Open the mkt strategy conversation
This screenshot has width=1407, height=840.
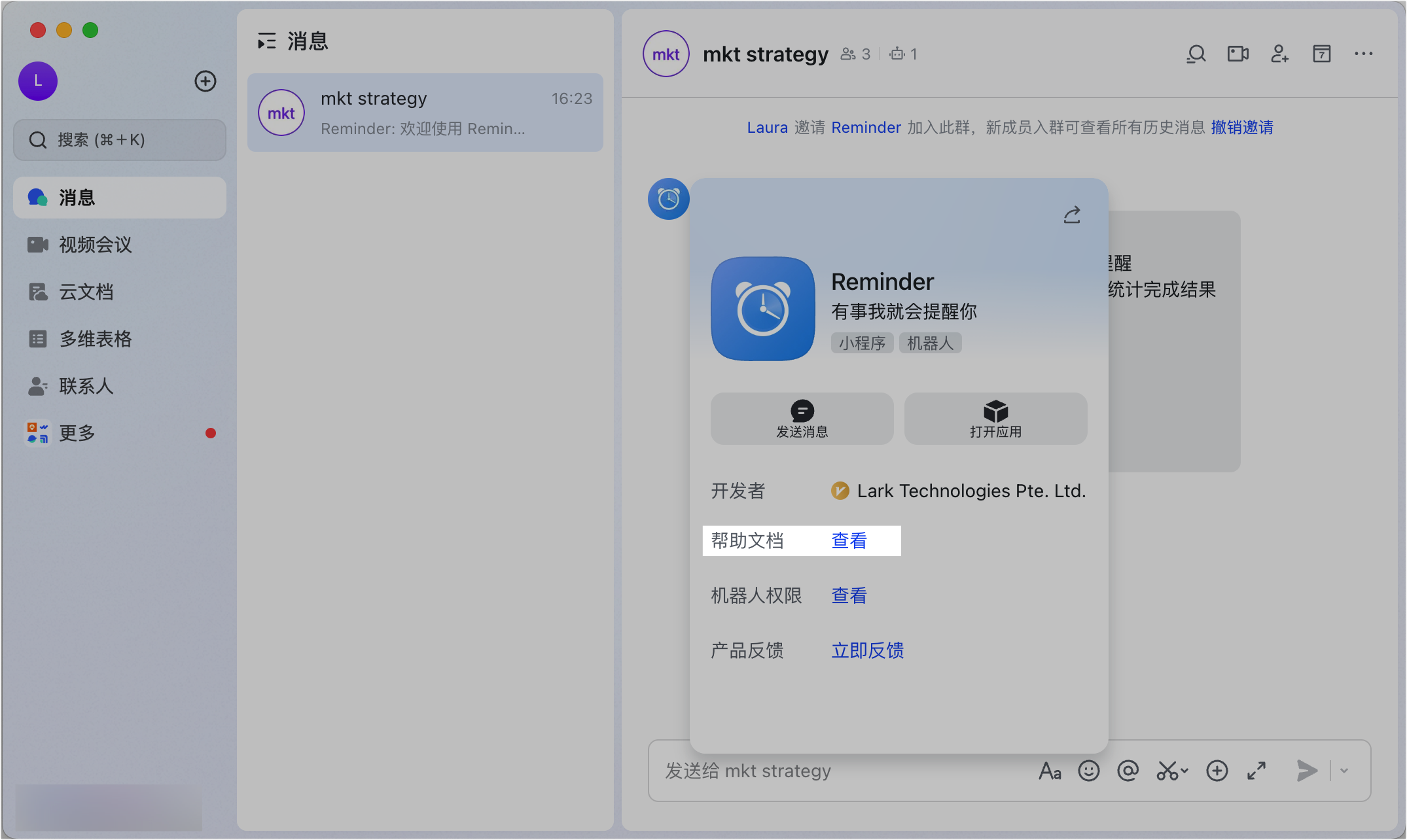(425, 113)
